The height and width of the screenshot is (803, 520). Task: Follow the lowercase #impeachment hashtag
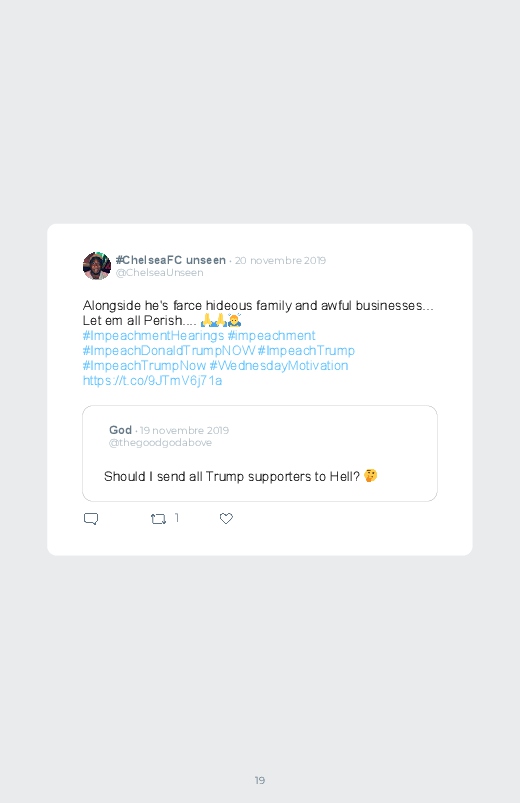(x=272, y=335)
